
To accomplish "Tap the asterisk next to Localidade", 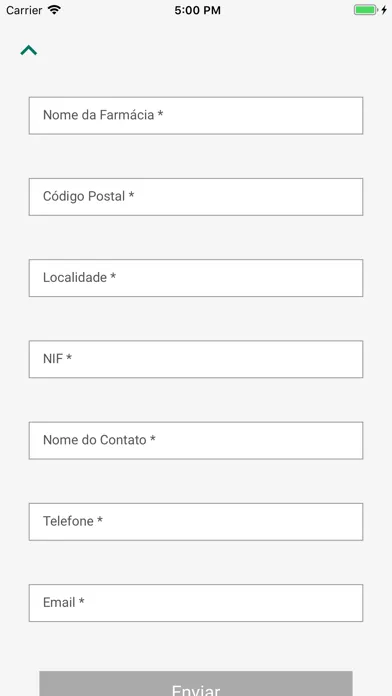I will point(113,276).
